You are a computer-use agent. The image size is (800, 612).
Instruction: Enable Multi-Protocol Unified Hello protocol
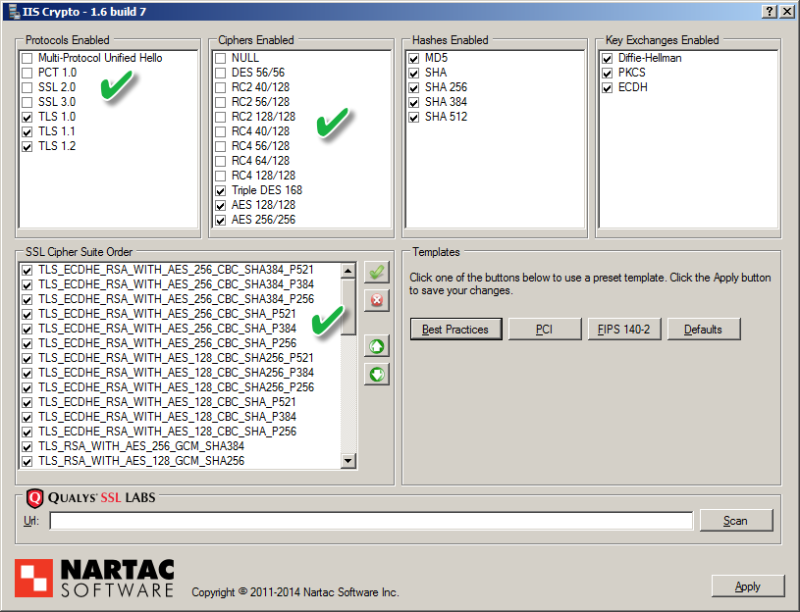(x=27, y=58)
